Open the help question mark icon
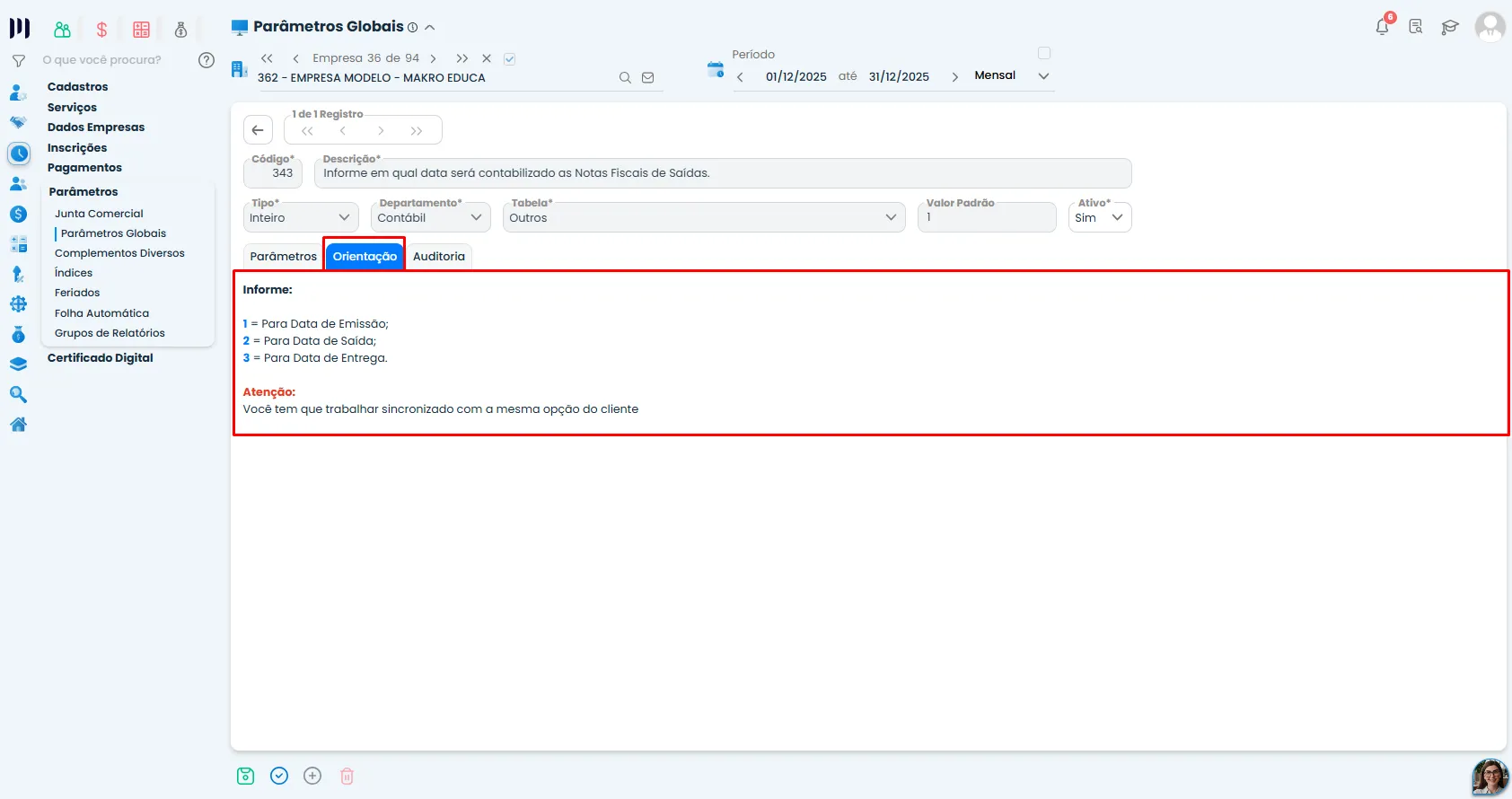Image resolution: width=1512 pixels, height=799 pixels. (207, 60)
